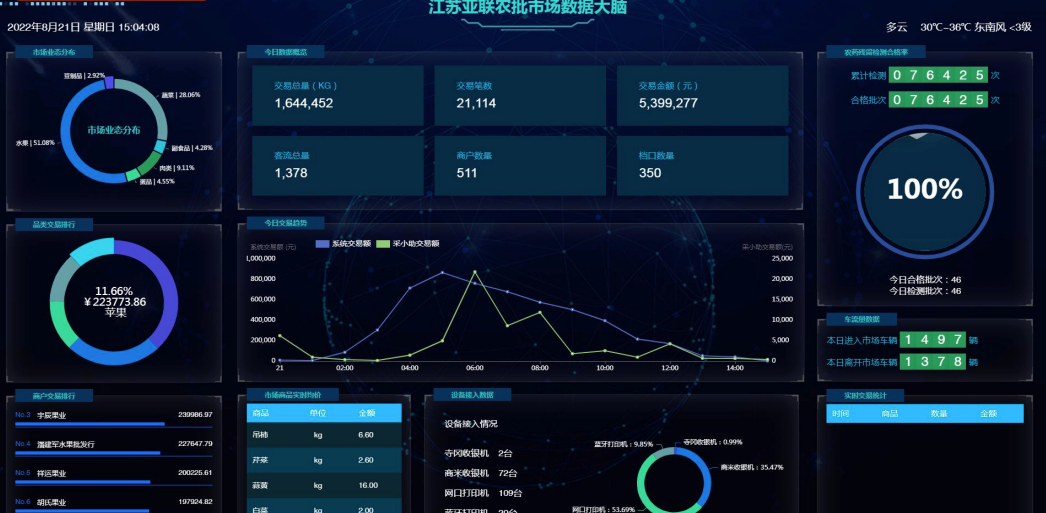Click the 蔬菜 28.06% donut label
Image resolution: width=1046 pixels, height=513 pixels.
[x=181, y=95]
